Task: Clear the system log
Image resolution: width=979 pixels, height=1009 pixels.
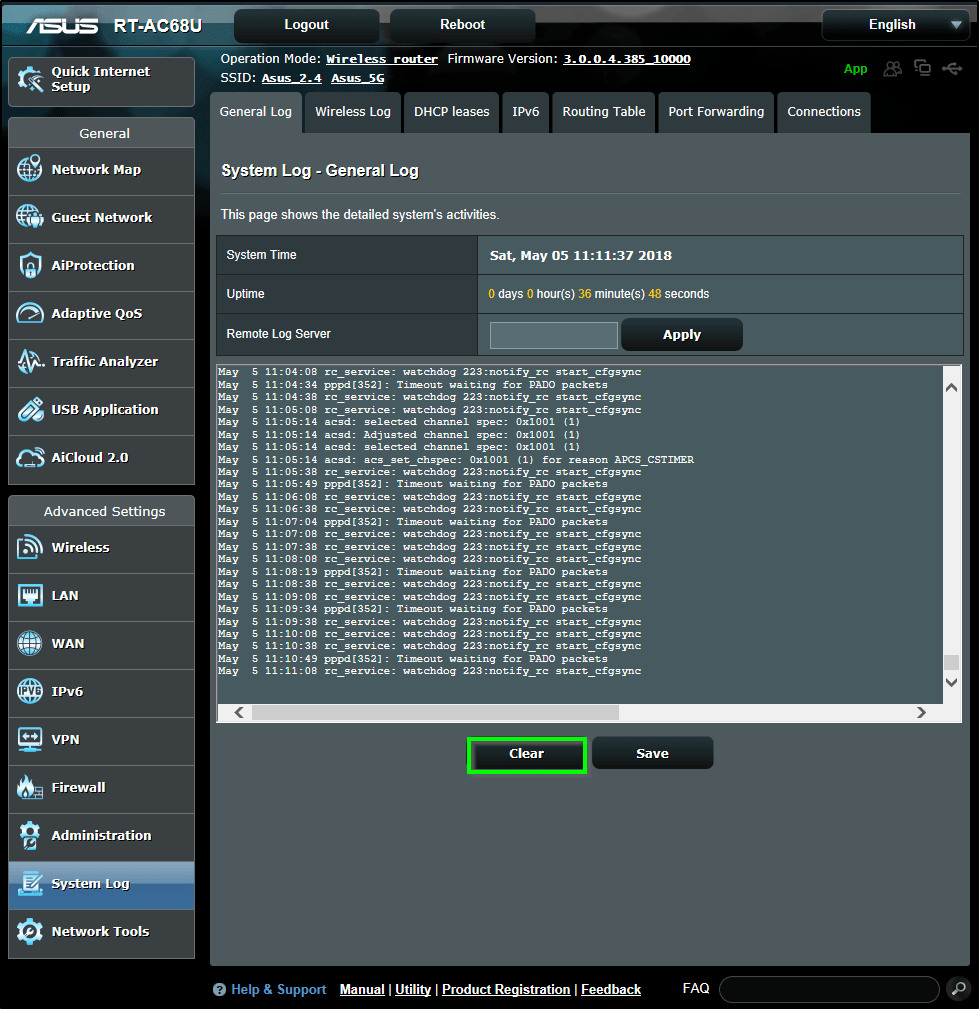Action: click(x=527, y=754)
